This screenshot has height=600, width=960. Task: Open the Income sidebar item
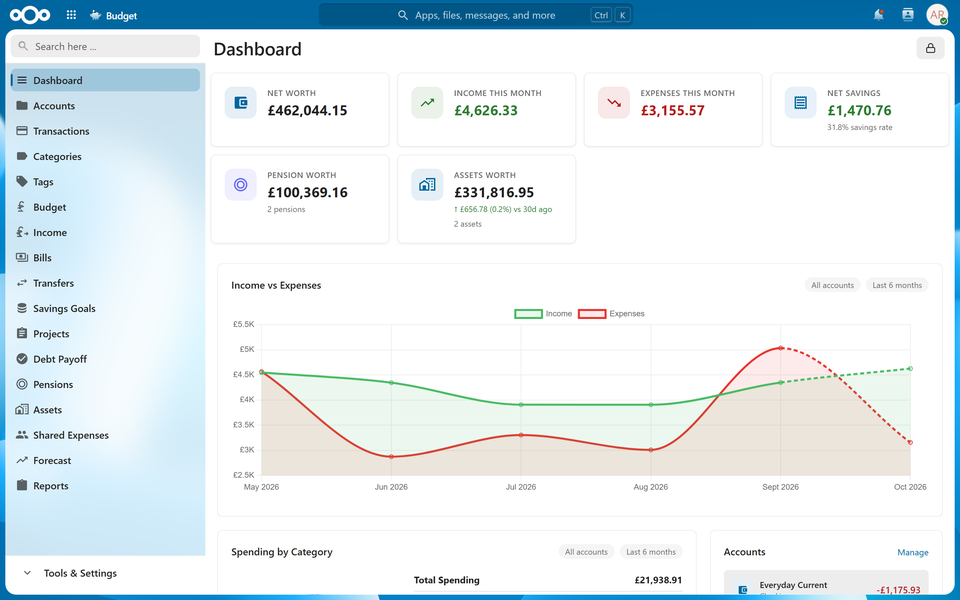point(105,232)
